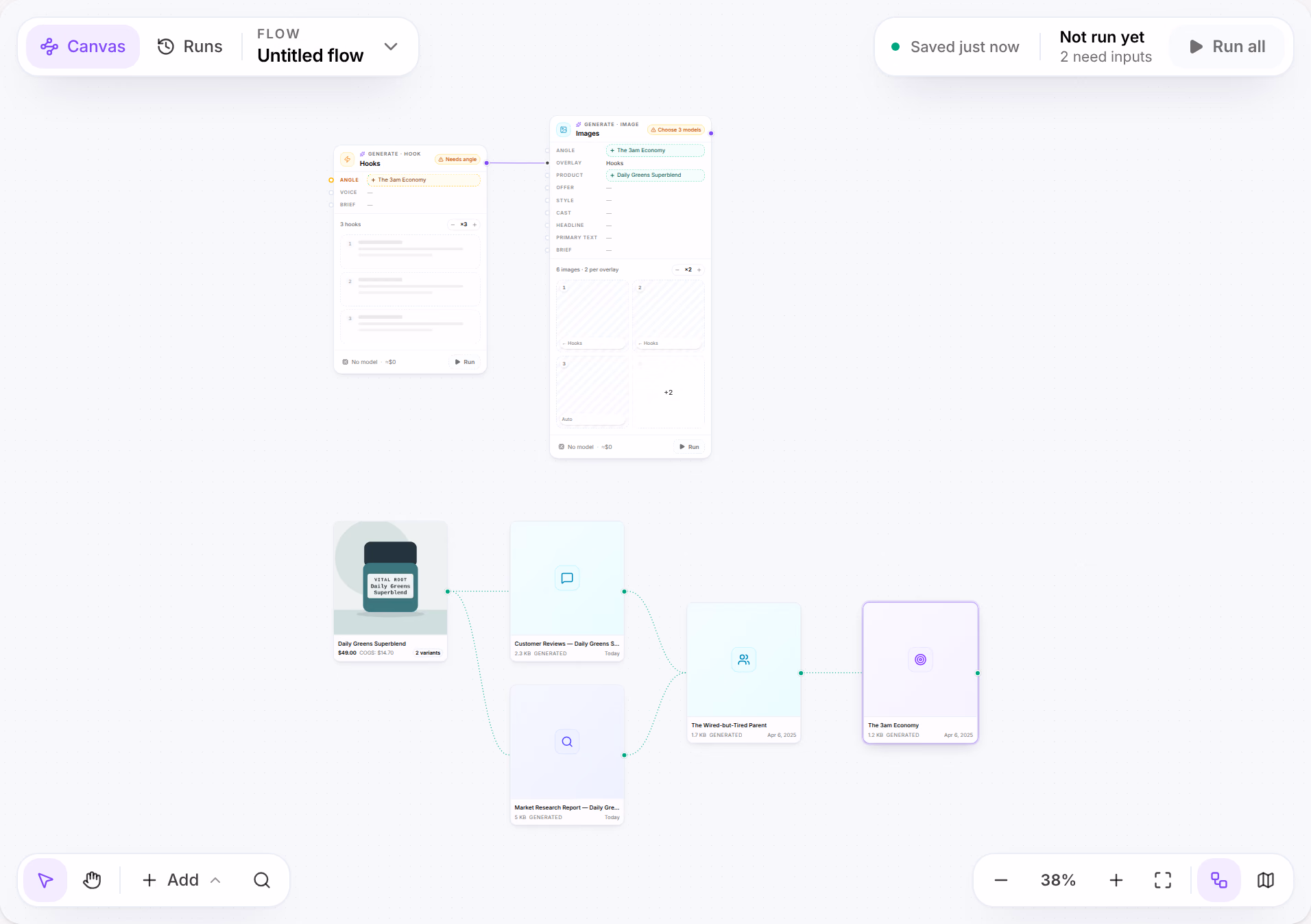Click the target icon on 3am Economy card

pos(921,660)
